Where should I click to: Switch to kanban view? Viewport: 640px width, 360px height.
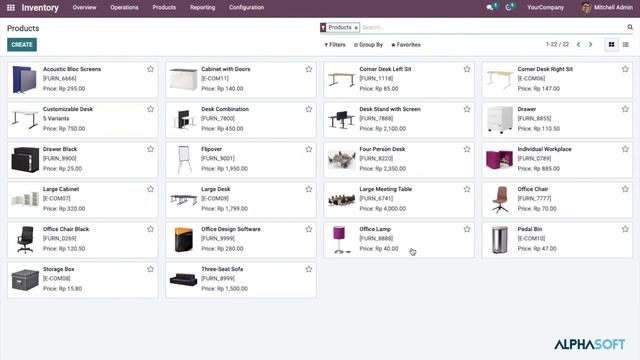pyautogui.click(x=611, y=44)
